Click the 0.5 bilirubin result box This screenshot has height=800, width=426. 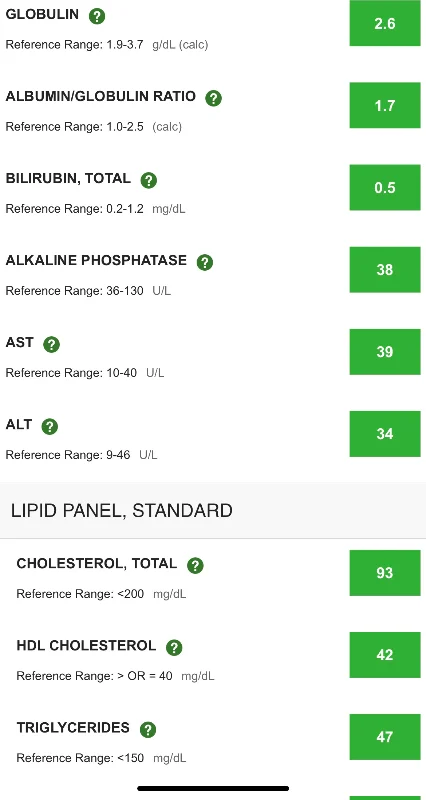[385, 187]
